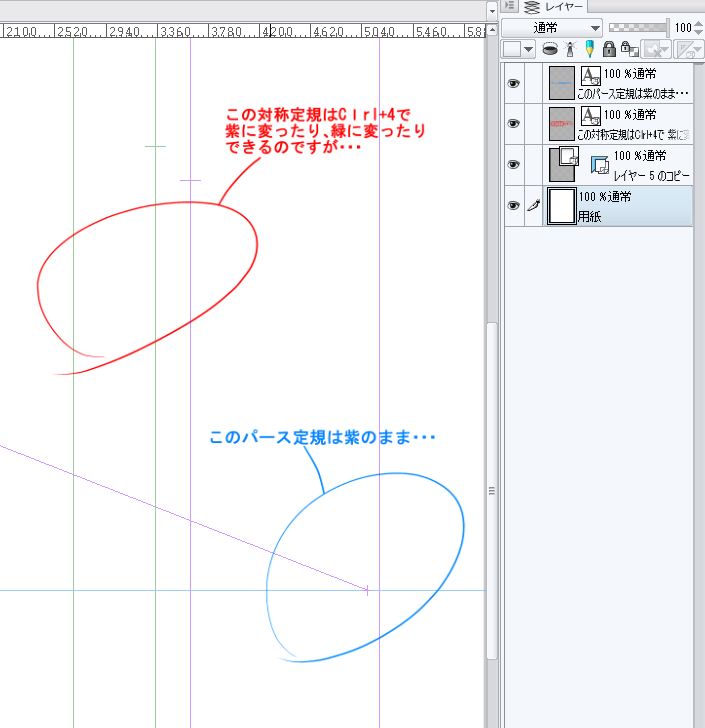Select the 用紙 layer name
705x728 pixels.
[589, 216]
